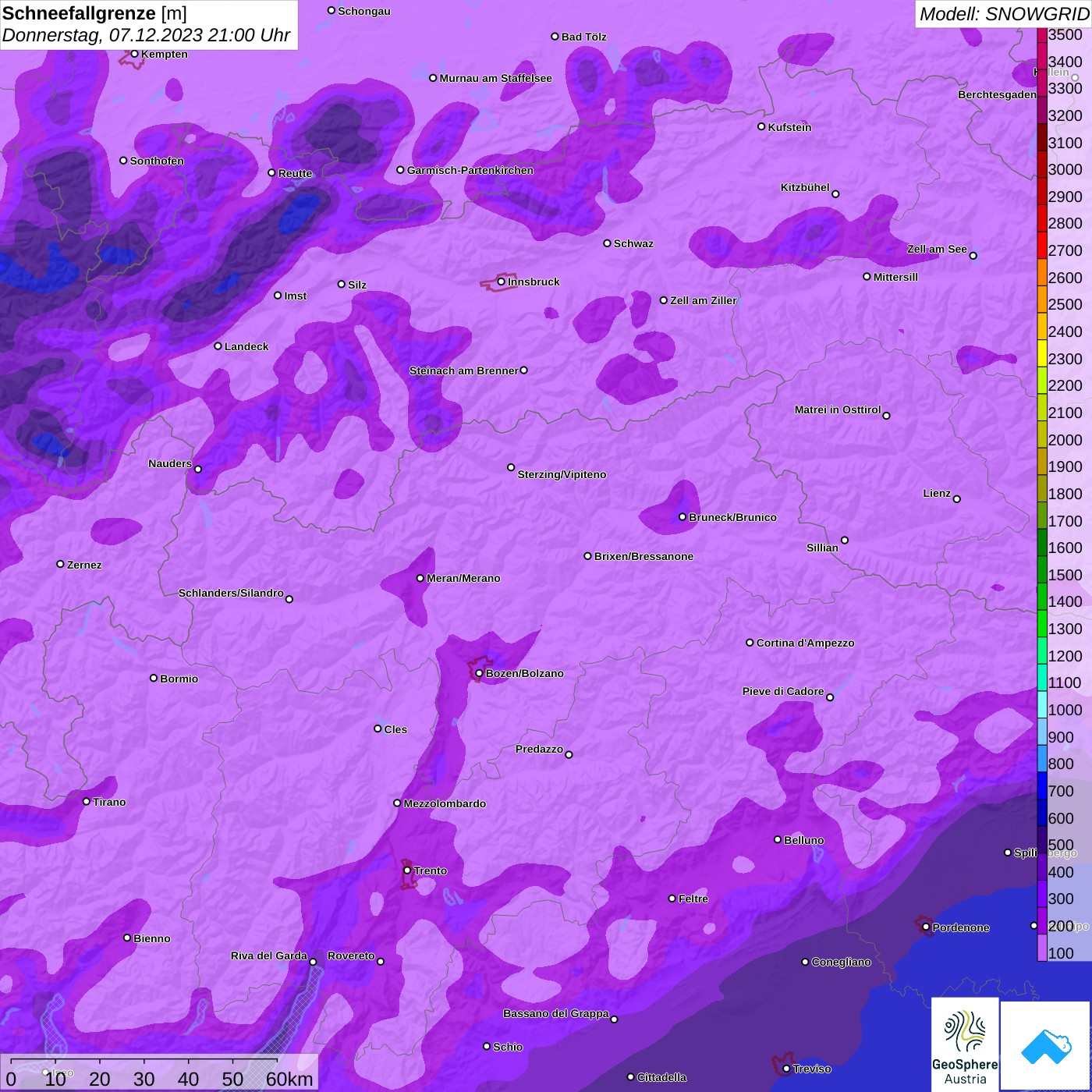The height and width of the screenshot is (1092, 1092).
Task: Click the GeoSphere Austria logo
Action: (965, 1044)
